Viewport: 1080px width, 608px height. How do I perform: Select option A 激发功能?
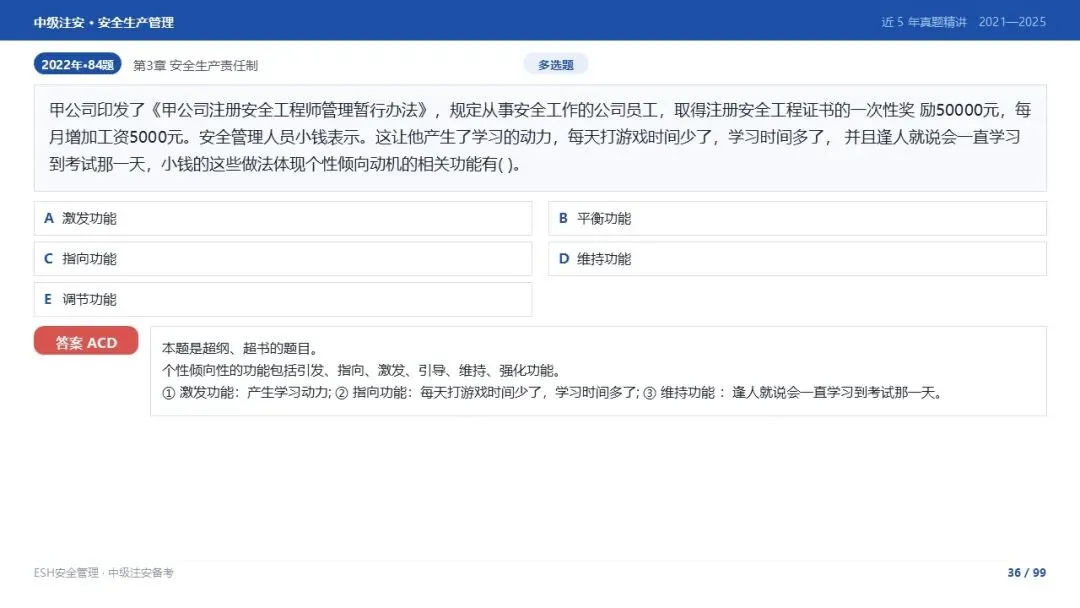[283, 218]
